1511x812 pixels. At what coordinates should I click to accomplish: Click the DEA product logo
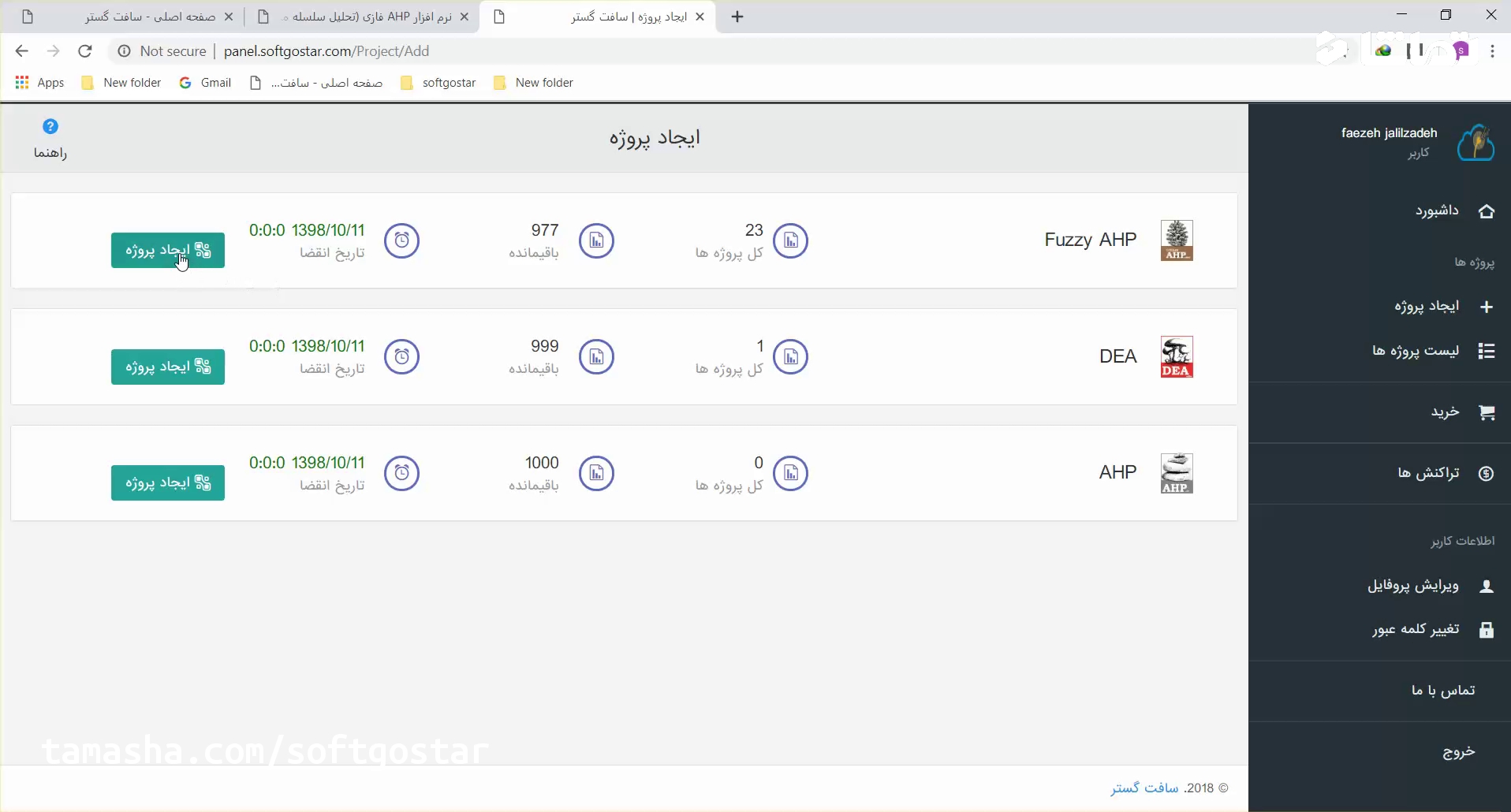coord(1177,357)
